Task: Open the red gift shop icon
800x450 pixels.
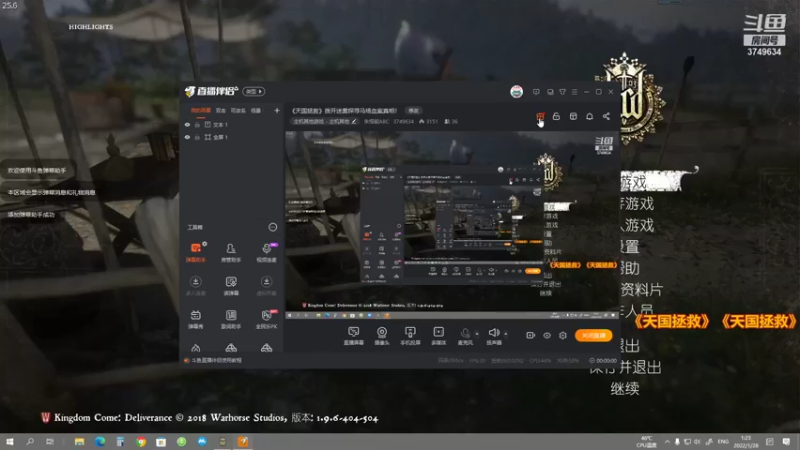Action: click(x=540, y=116)
